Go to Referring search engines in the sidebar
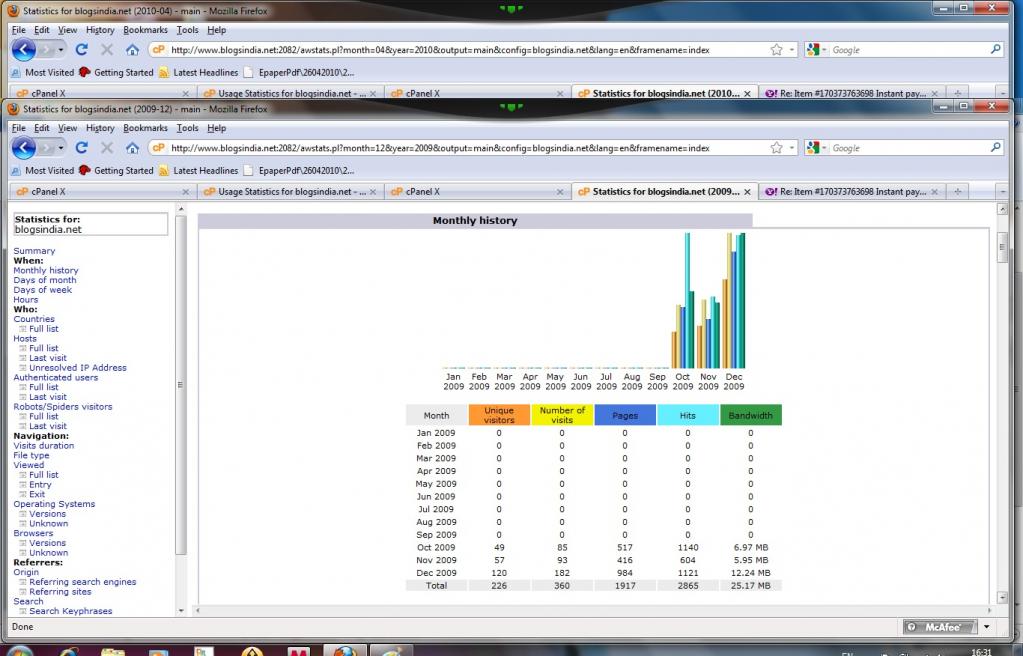 tap(82, 582)
